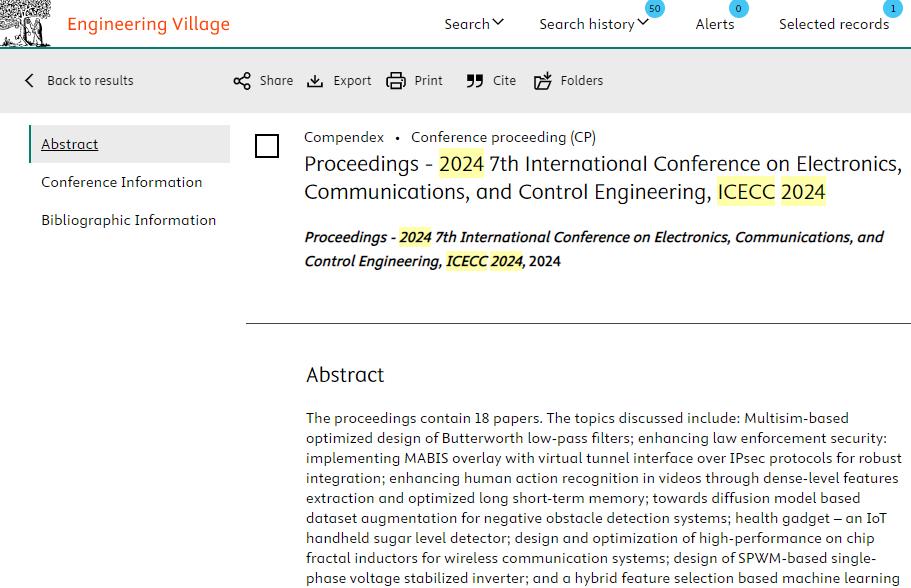Click the italic proceedings source title link
The width and height of the screenshot is (911, 588).
pyautogui.click(x=594, y=249)
